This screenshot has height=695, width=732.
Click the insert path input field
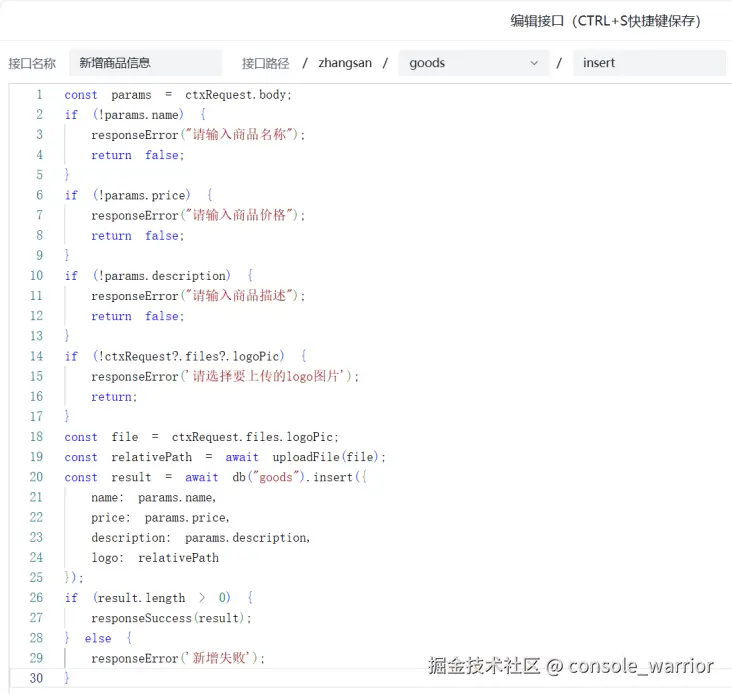point(649,63)
